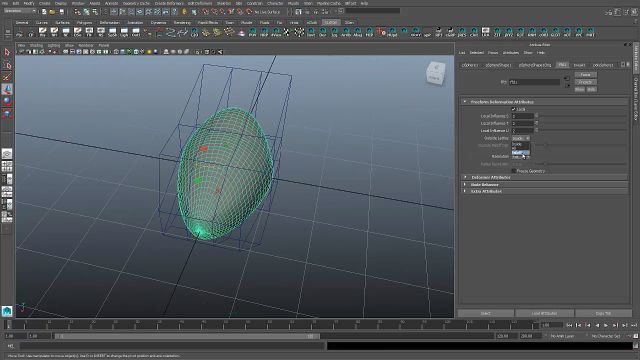Enable the Freeze Geometry checkbox
Screen dimensions: 640x360
point(514,171)
